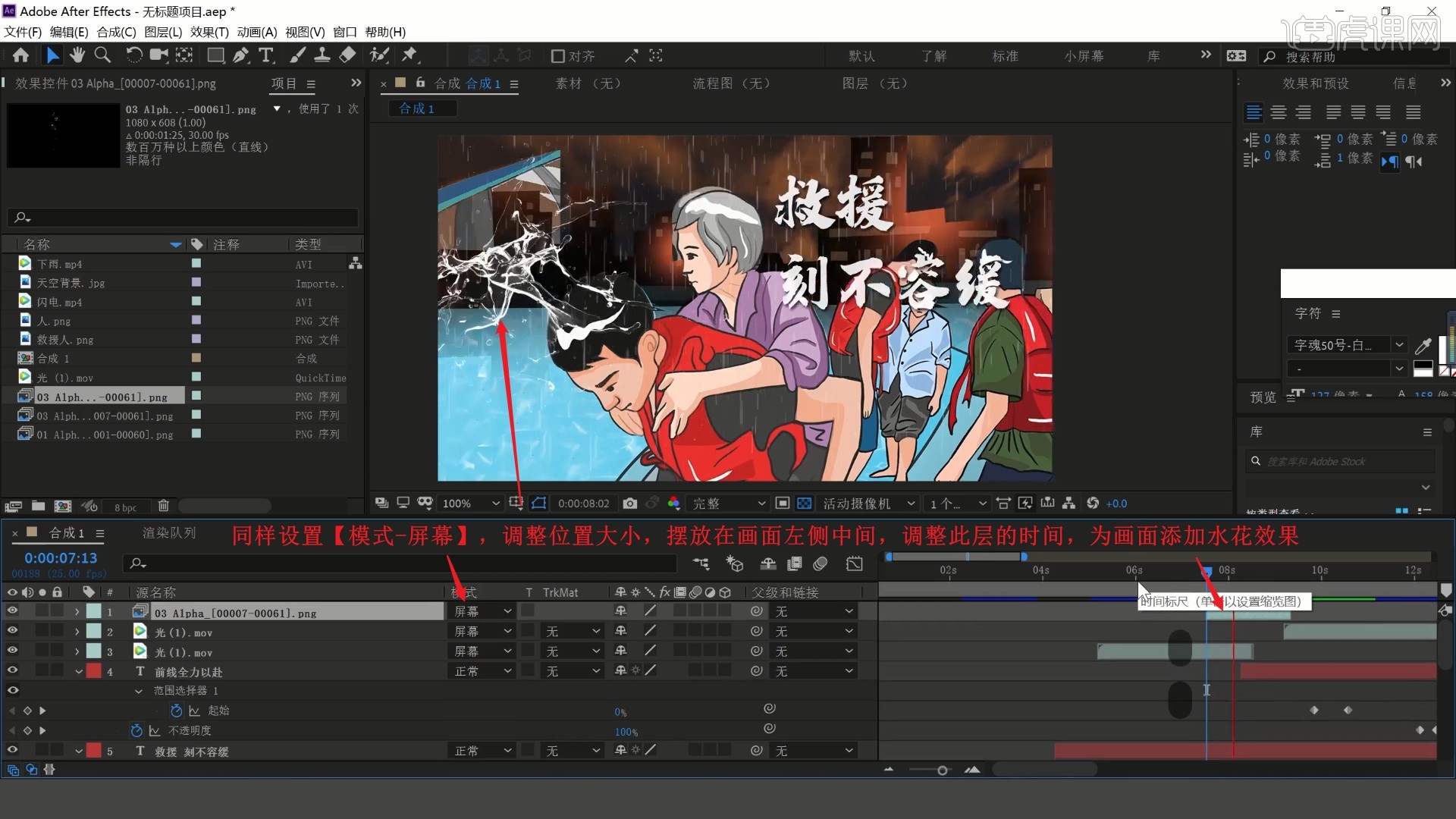
Task: Click the current time 0:00:07:13 display
Action: (61, 558)
